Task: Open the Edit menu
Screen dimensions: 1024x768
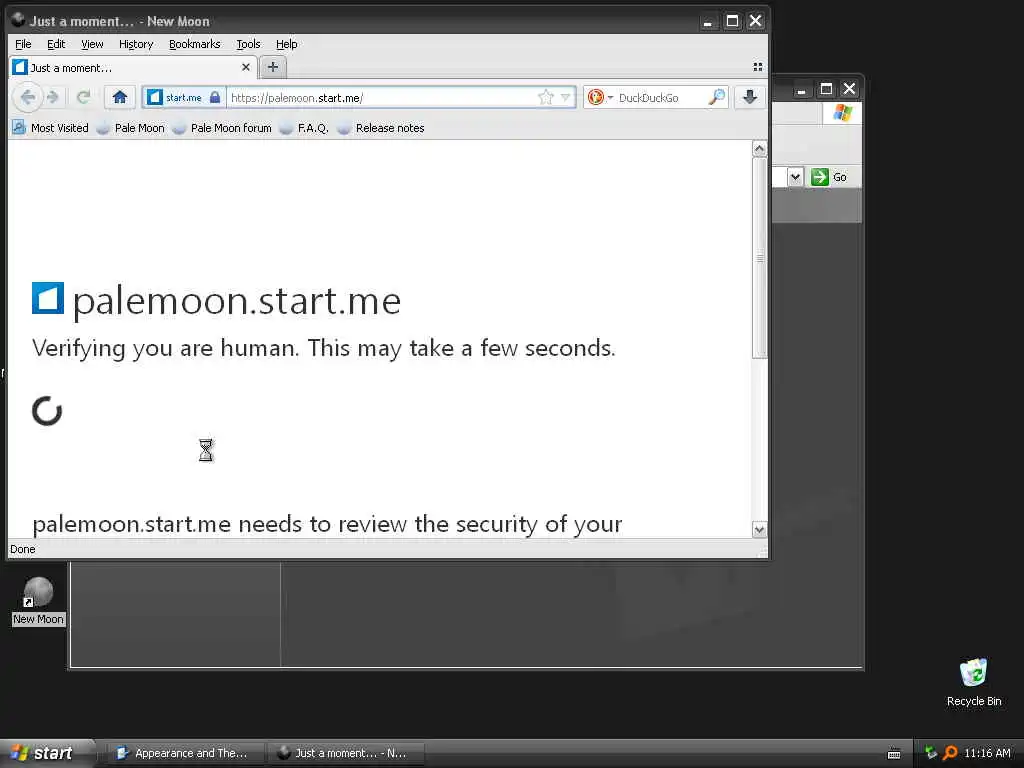Action: coord(56,44)
